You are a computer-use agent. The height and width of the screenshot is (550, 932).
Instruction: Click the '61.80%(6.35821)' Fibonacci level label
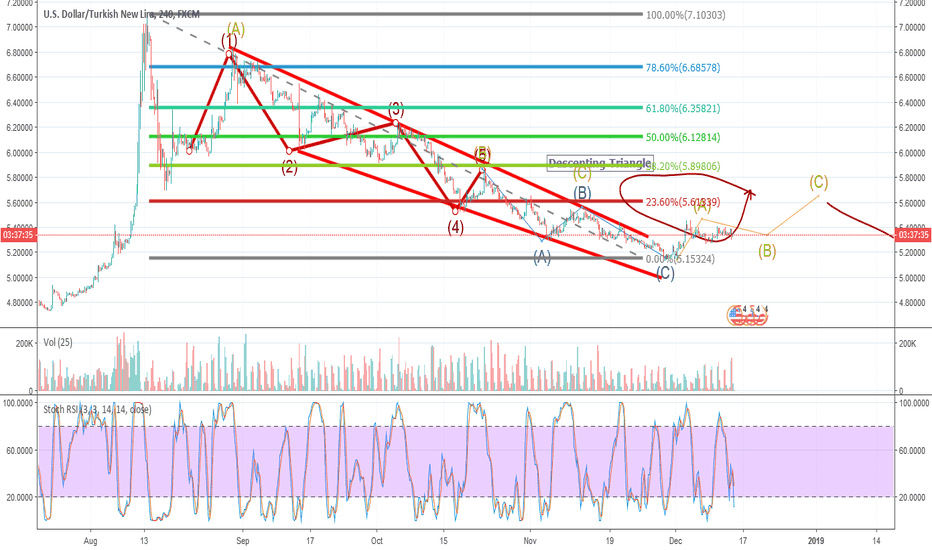tap(683, 109)
